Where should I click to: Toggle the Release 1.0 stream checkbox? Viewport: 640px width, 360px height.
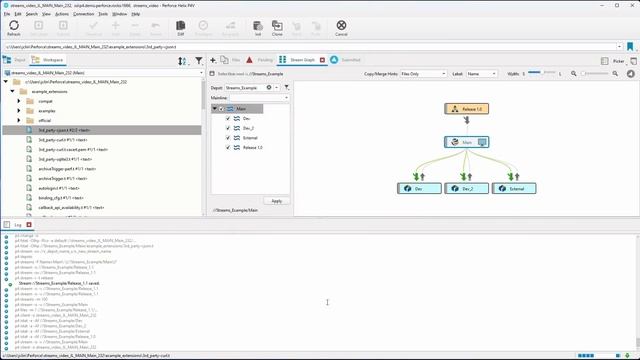point(228,147)
